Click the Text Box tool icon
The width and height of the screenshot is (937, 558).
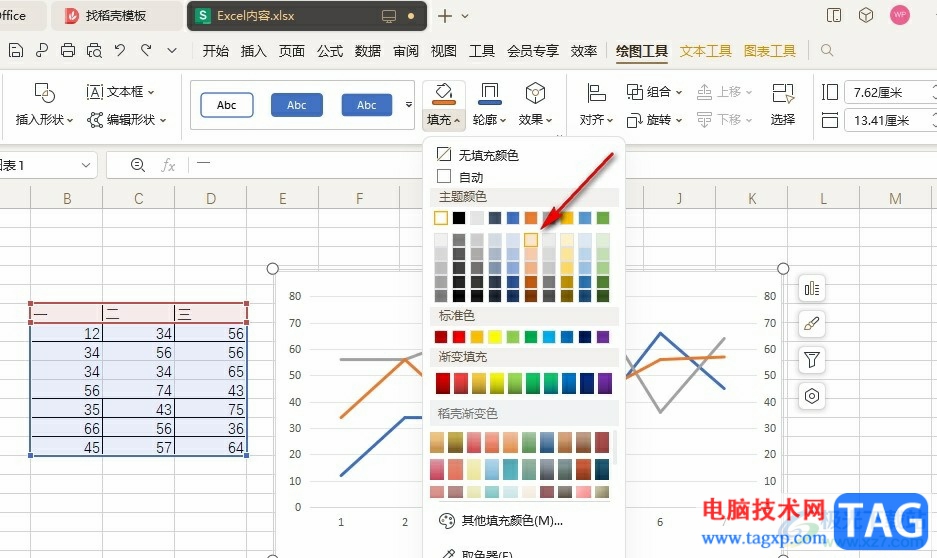tap(94, 92)
